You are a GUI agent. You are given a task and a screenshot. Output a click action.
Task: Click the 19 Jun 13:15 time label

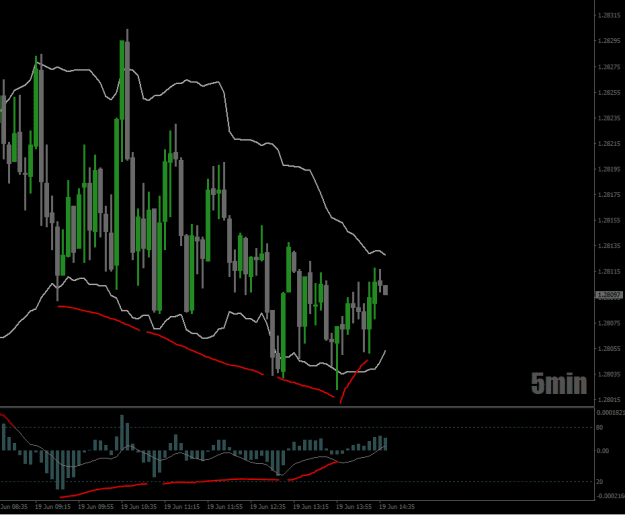(311, 507)
